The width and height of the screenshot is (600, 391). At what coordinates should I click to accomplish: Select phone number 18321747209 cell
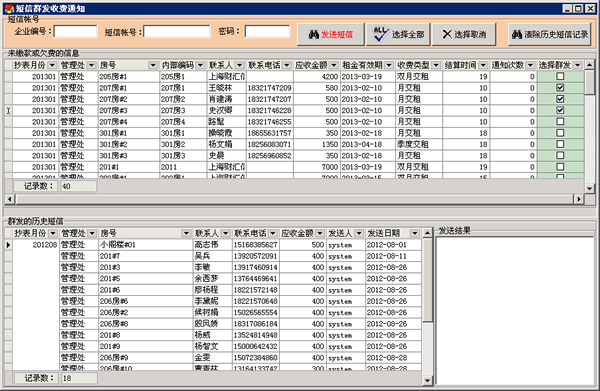[269, 88]
